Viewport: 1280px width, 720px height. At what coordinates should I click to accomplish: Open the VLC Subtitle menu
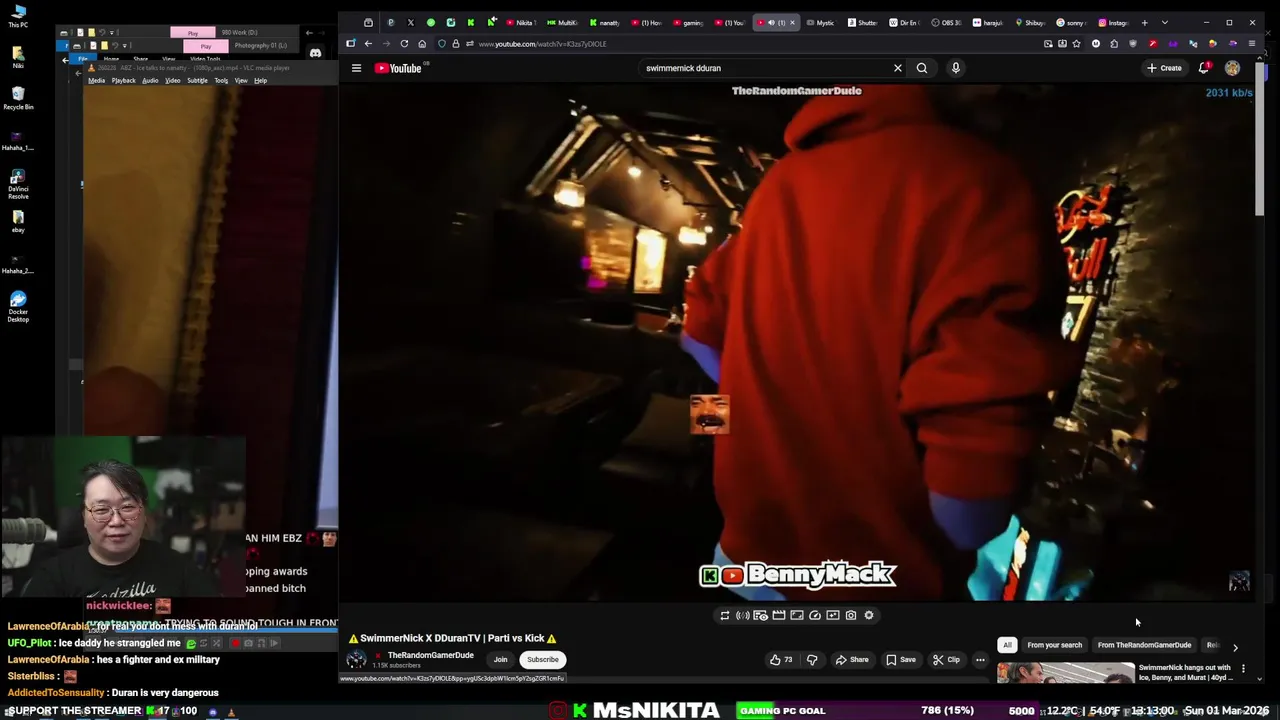pyautogui.click(x=197, y=80)
